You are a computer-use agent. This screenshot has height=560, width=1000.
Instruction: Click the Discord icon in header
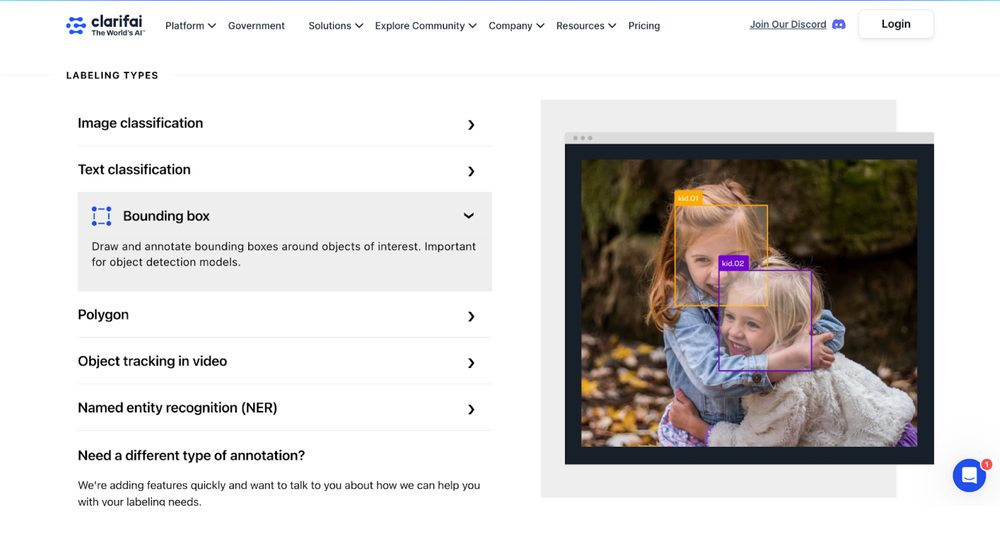[x=839, y=25]
